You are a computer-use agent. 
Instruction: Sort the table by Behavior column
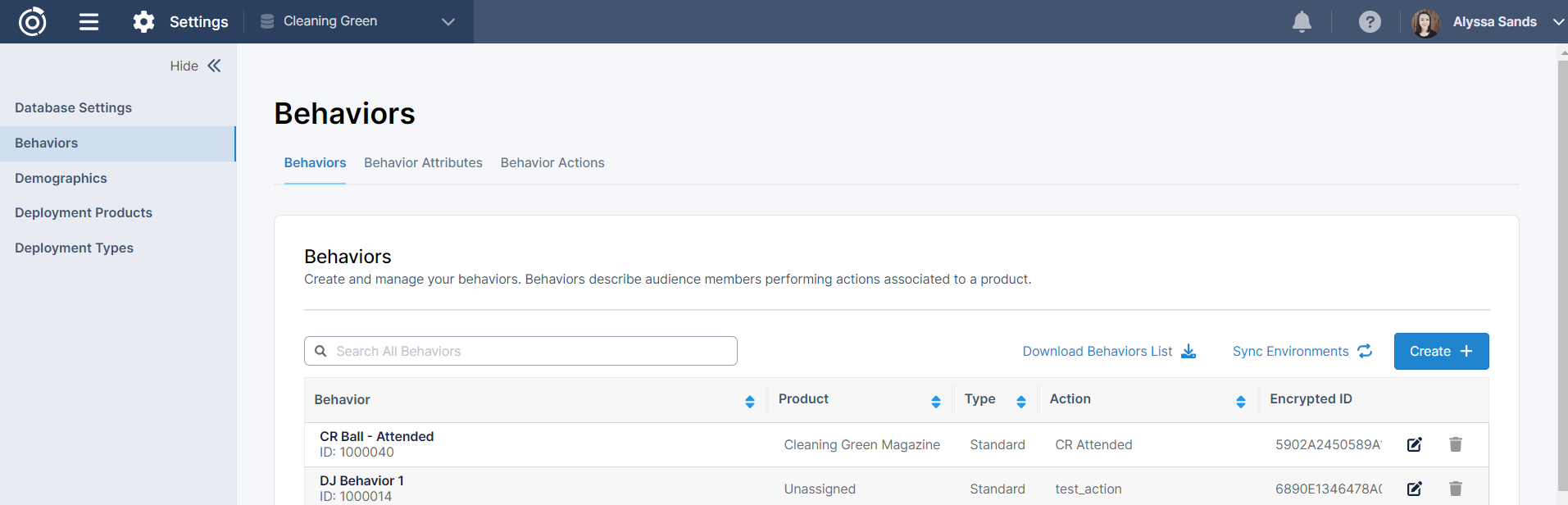(749, 401)
